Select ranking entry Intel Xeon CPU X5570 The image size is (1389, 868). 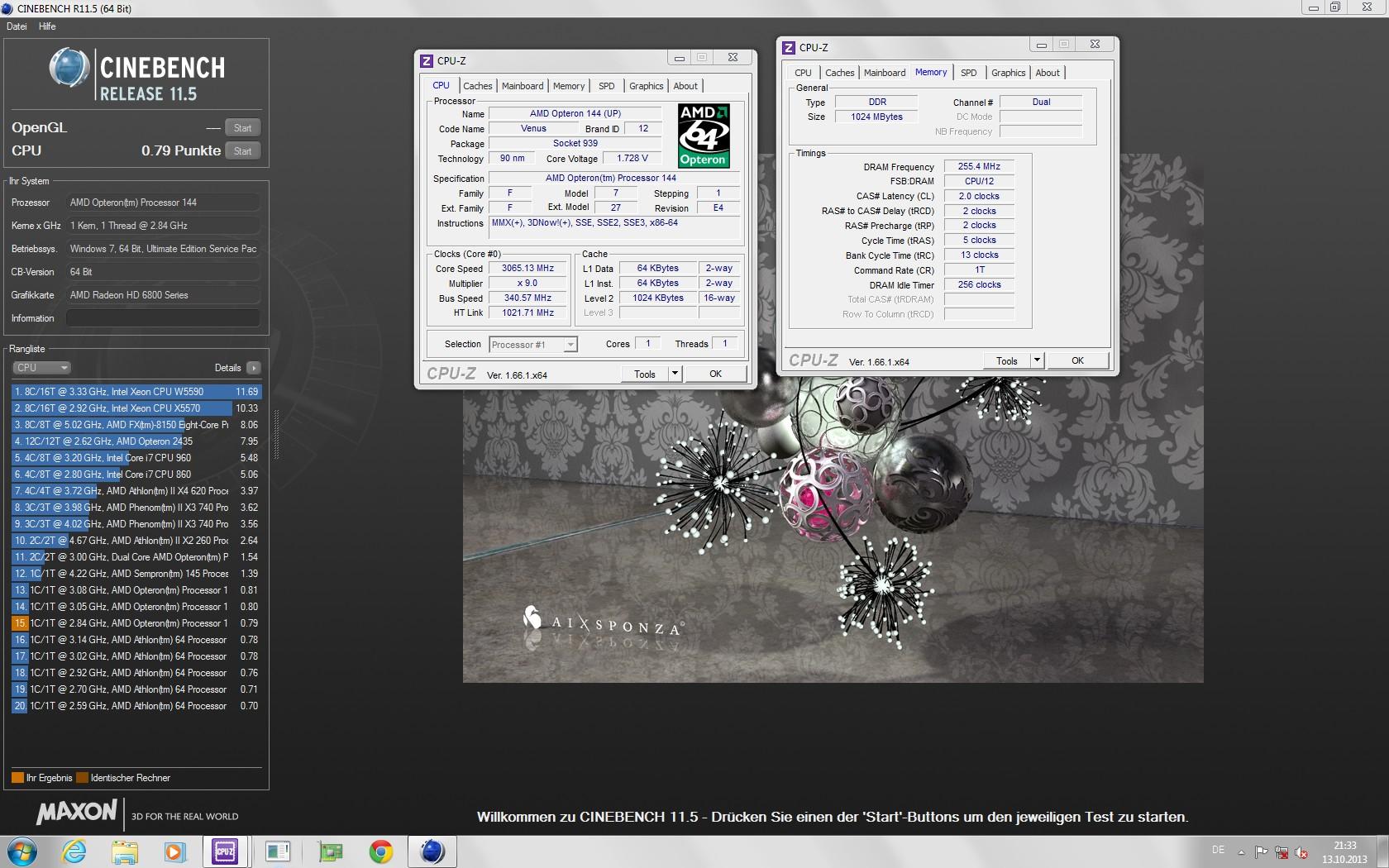click(x=136, y=408)
